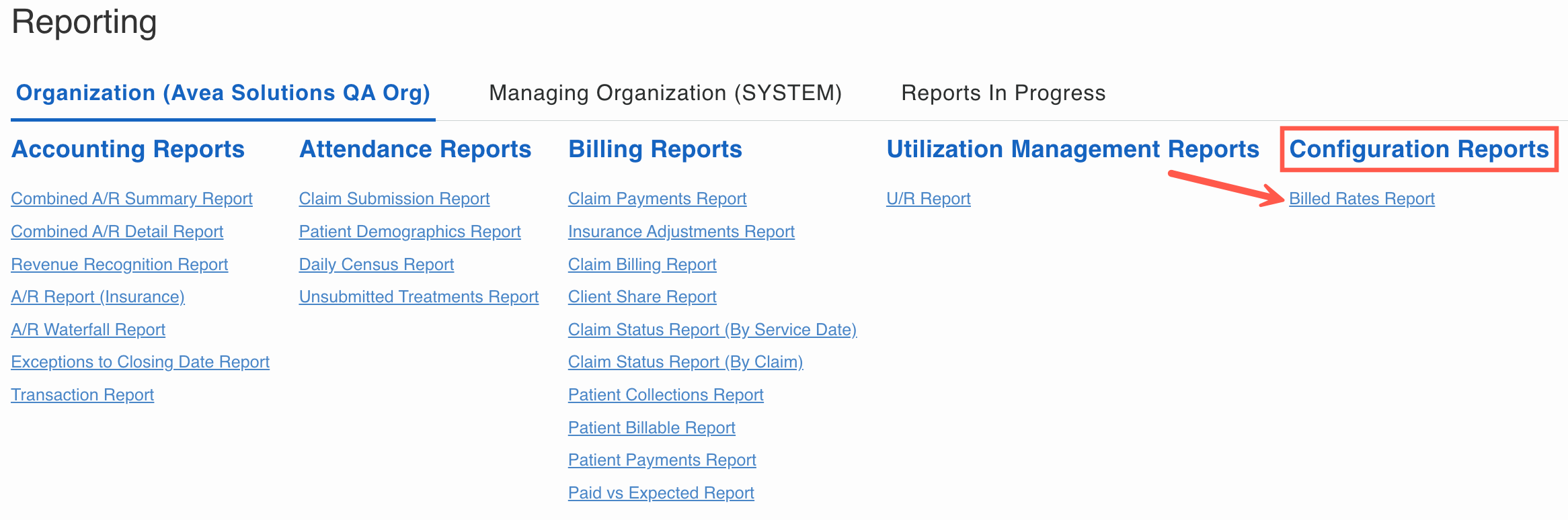This screenshot has height=520, width=1568.
Task: View the A/R Waterfall Report
Action: (88, 330)
